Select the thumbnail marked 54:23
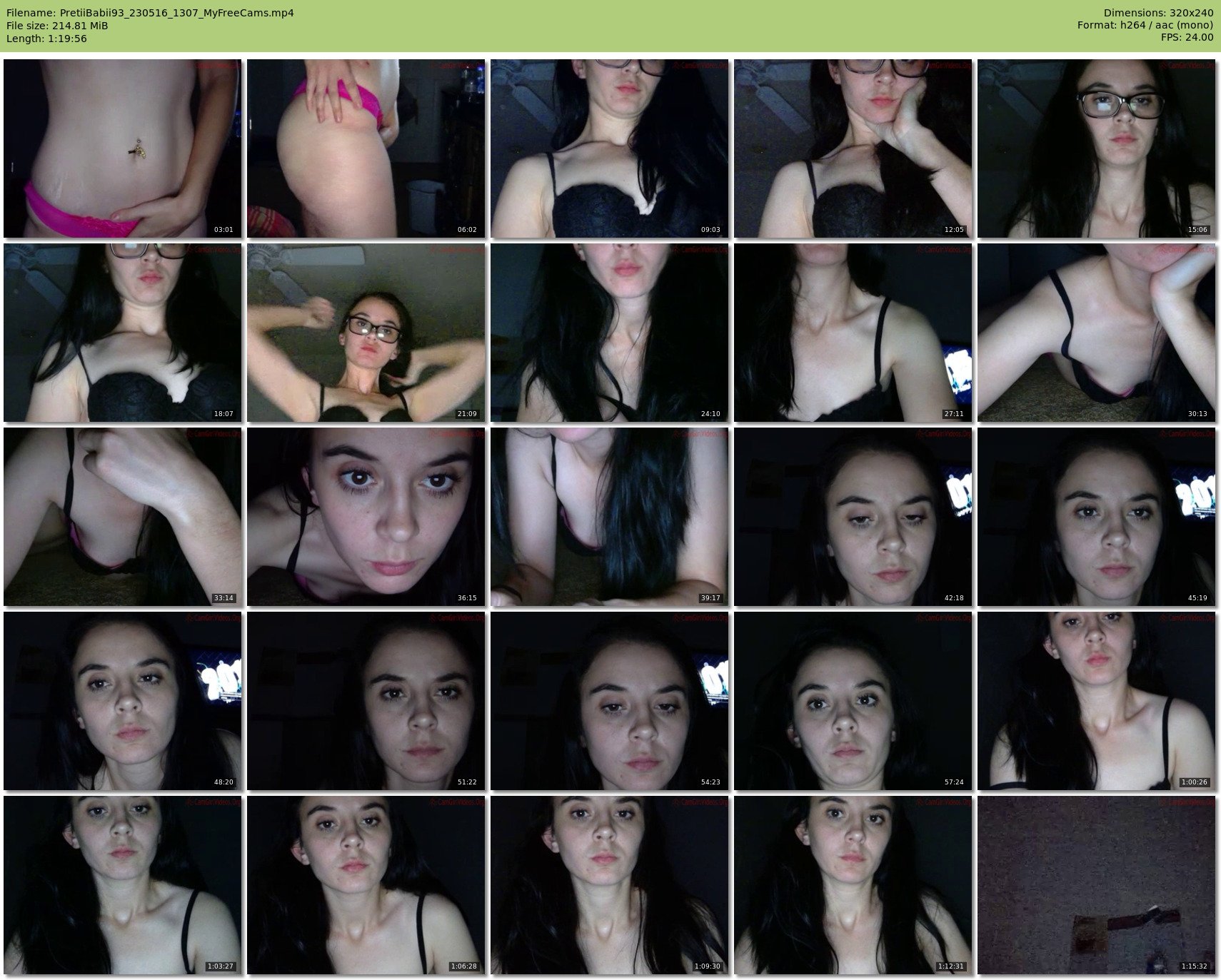 coord(609,701)
